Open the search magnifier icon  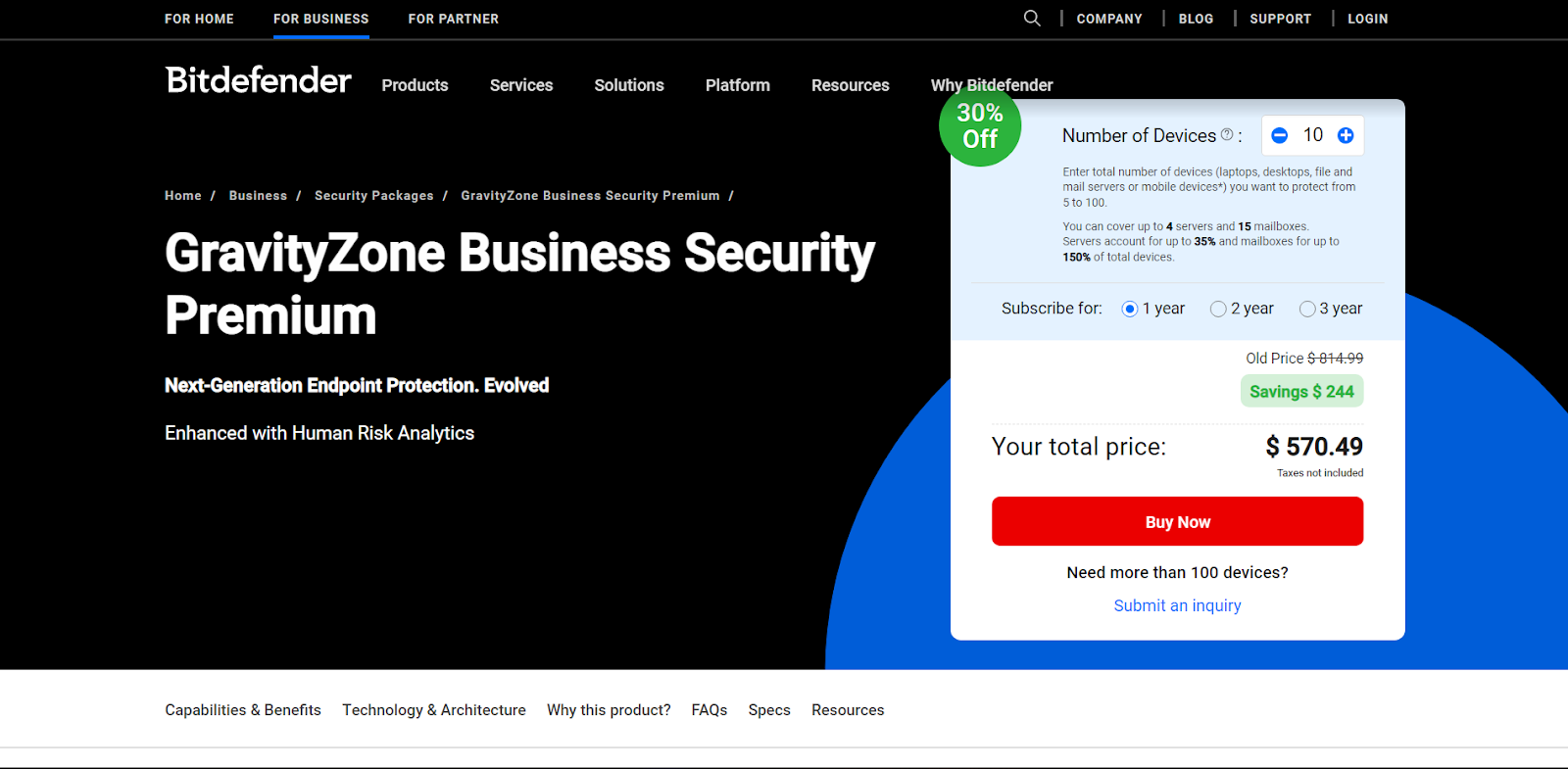point(1032,19)
